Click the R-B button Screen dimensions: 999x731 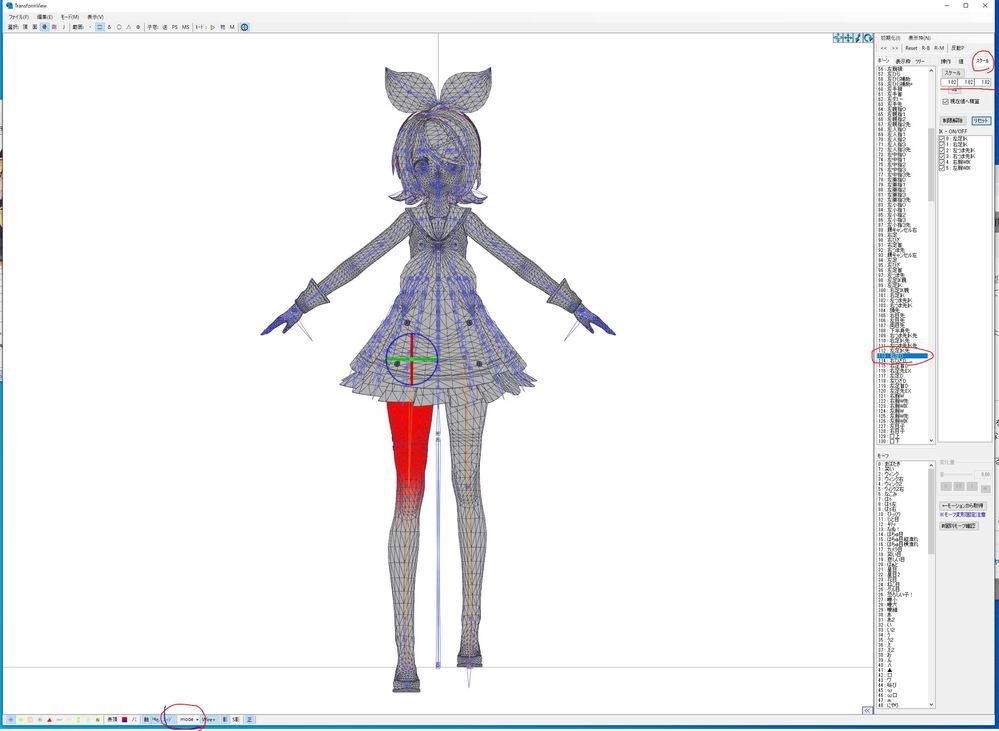(x=926, y=48)
